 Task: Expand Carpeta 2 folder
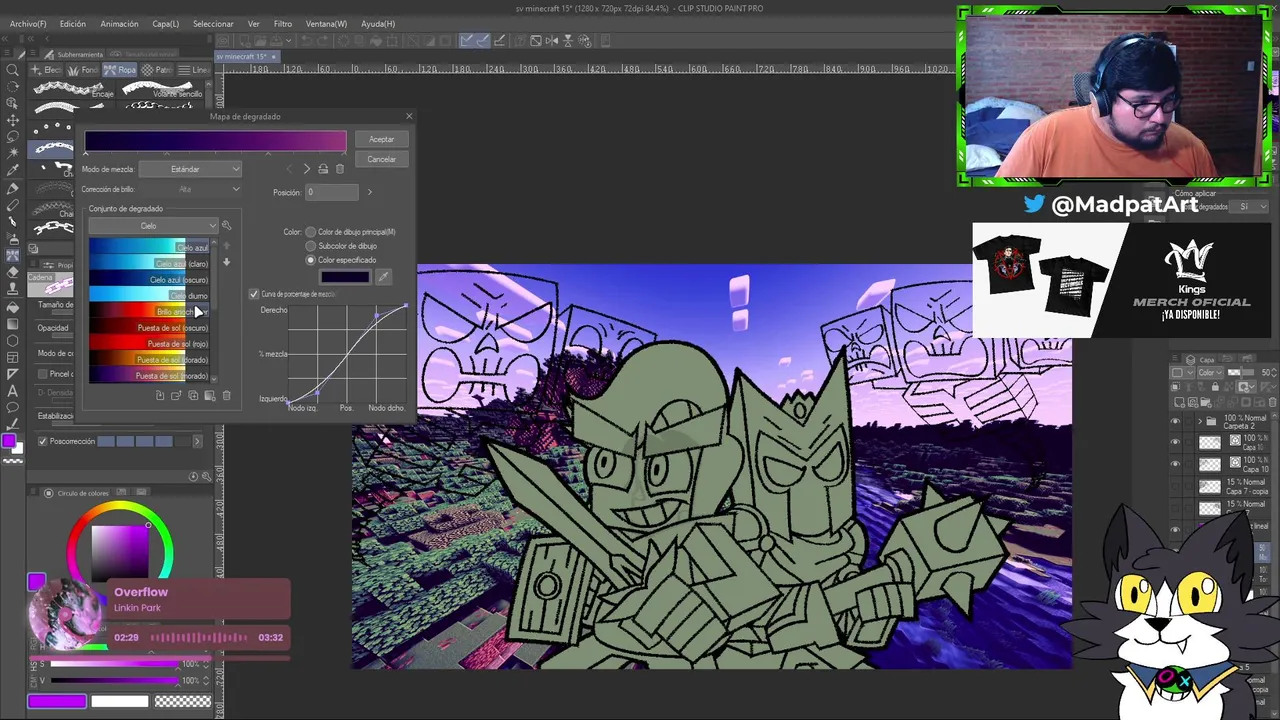pos(1200,422)
